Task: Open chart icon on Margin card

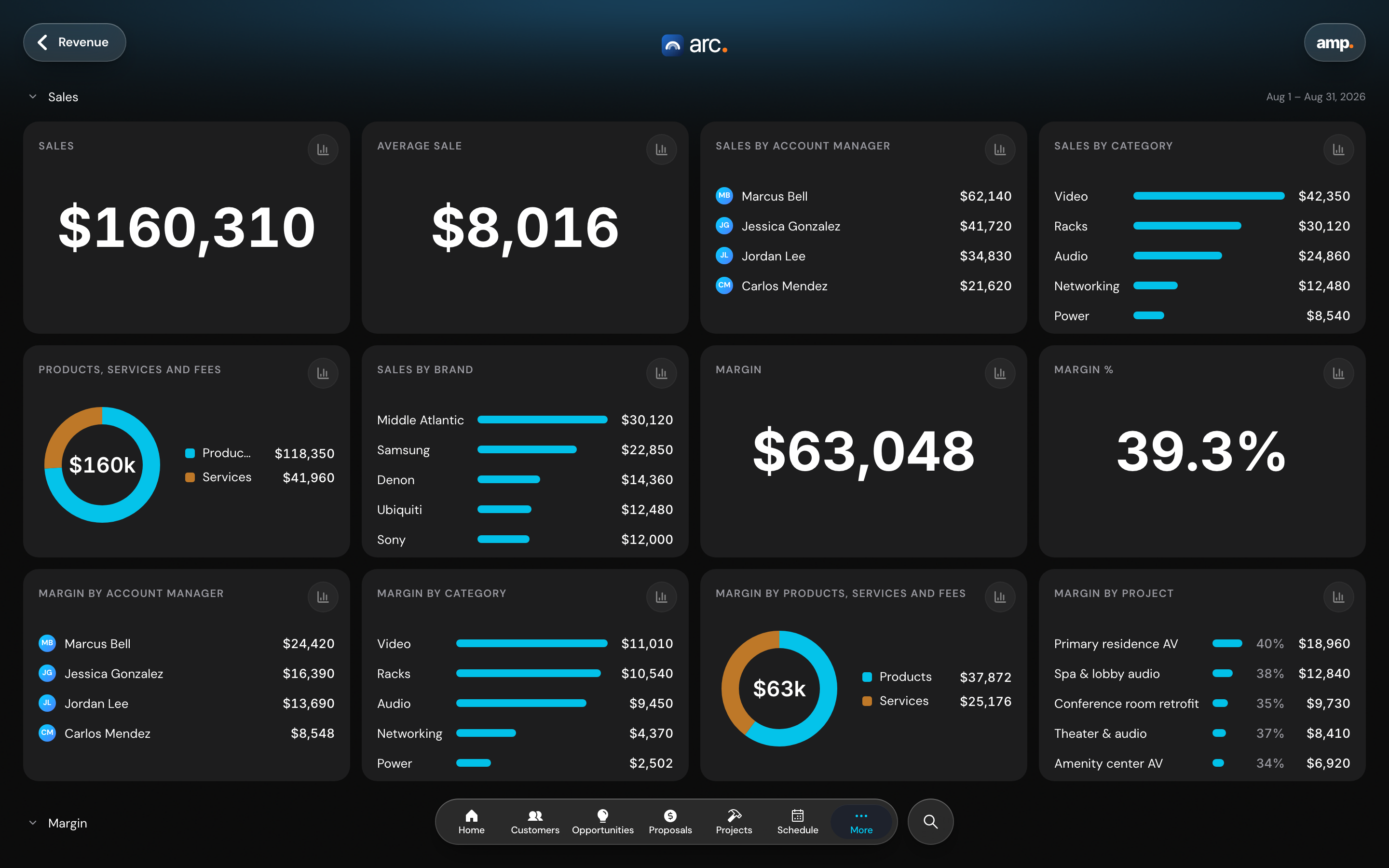Action: coord(1000,373)
